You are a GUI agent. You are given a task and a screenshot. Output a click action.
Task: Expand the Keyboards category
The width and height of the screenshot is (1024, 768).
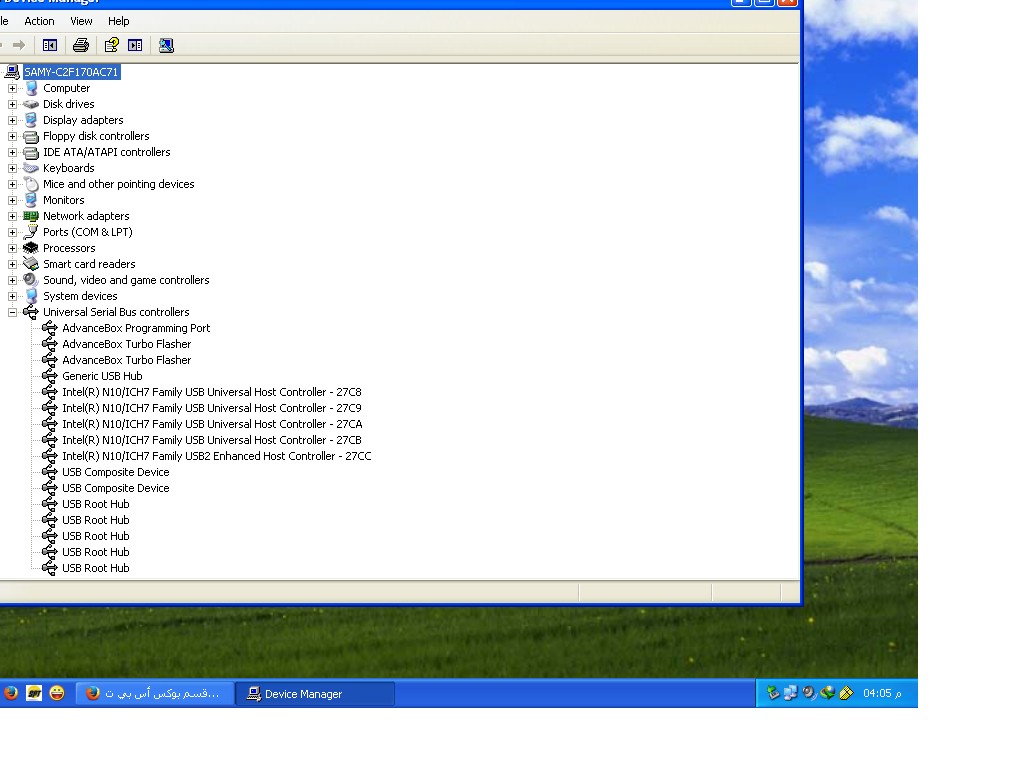click(x=12, y=168)
